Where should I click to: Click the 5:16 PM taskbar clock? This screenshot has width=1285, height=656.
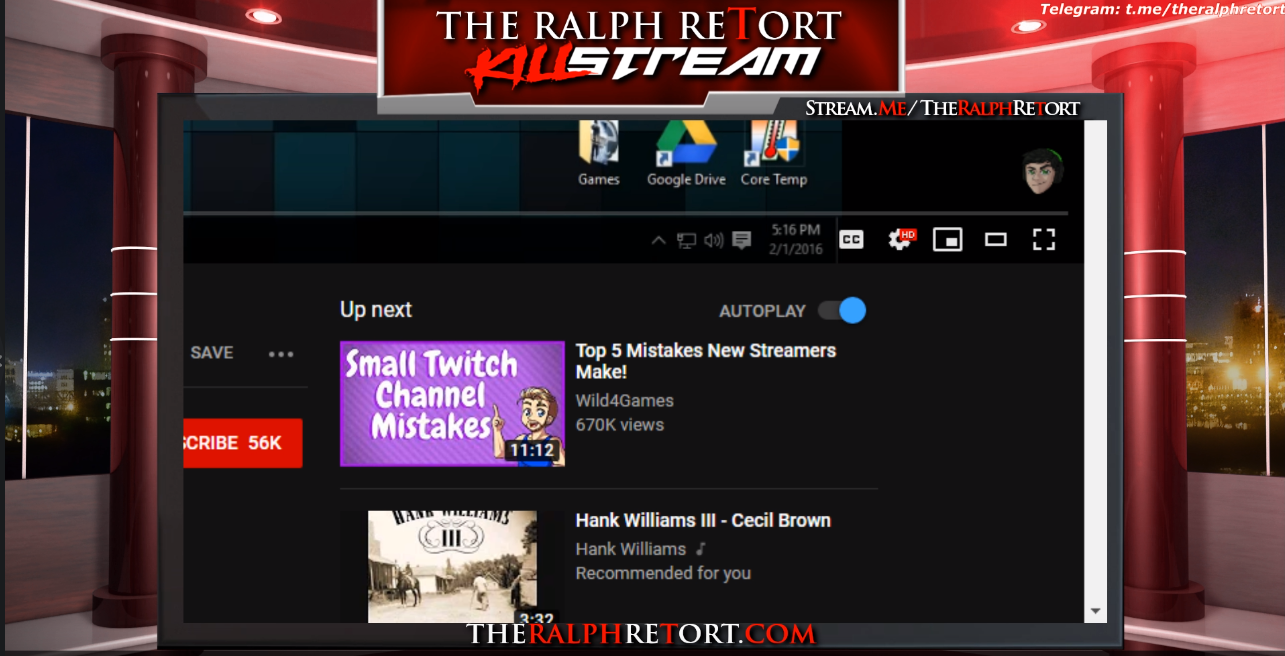(x=796, y=239)
